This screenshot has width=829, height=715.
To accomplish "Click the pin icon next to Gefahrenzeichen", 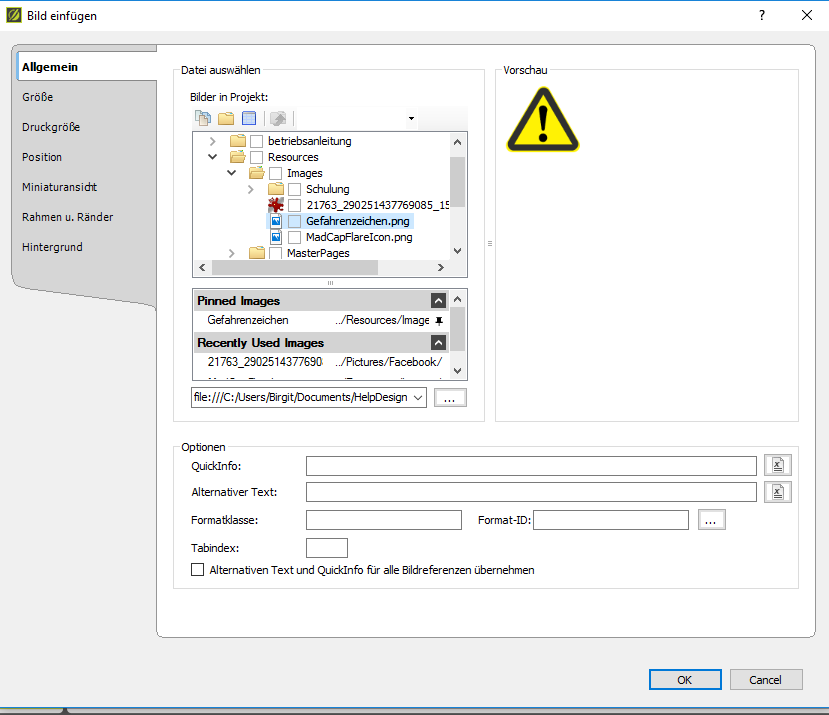I will [438, 321].
